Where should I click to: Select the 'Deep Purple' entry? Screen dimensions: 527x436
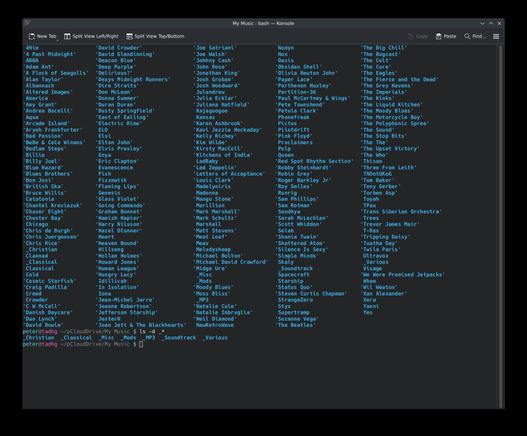tap(116, 67)
